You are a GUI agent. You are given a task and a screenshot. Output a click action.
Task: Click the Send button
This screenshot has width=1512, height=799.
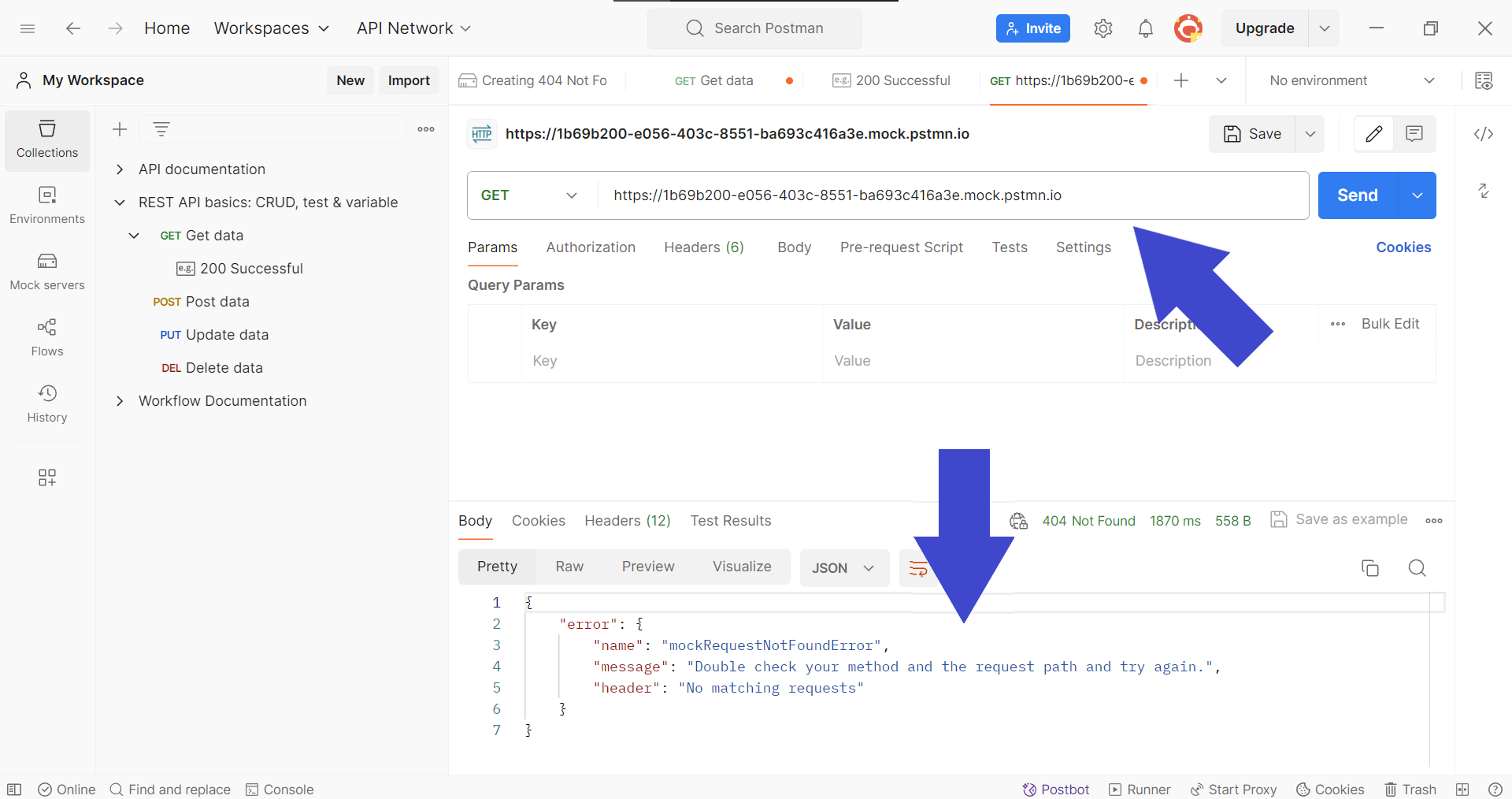tap(1358, 195)
